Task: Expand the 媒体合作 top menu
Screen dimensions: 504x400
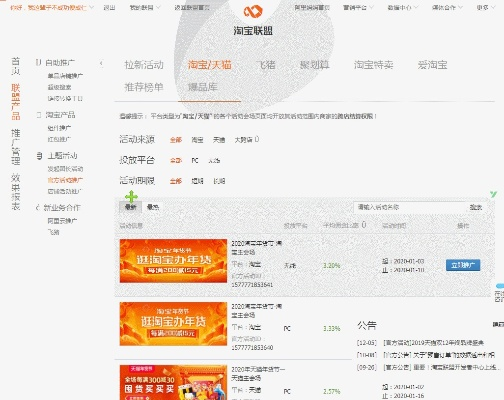Action: pyautogui.click(x=447, y=7)
